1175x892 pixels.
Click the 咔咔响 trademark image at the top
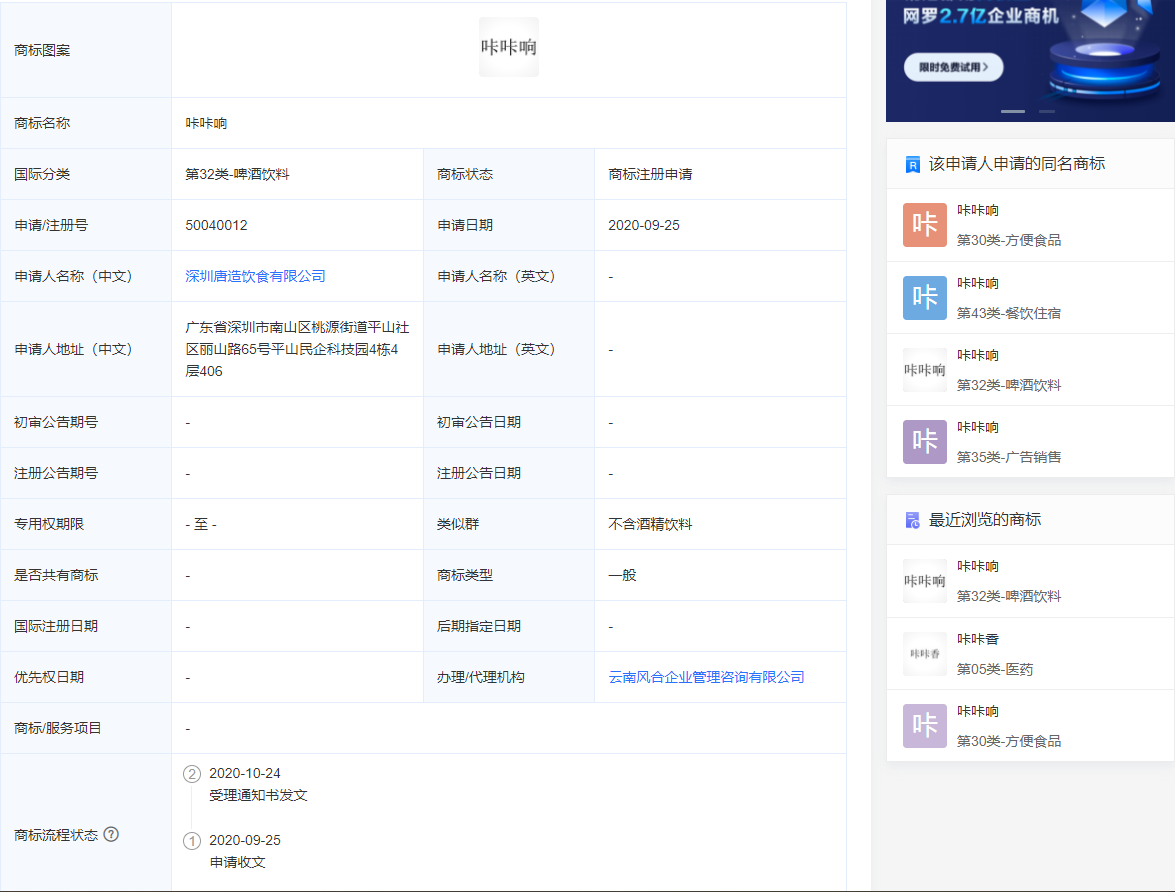point(508,47)
